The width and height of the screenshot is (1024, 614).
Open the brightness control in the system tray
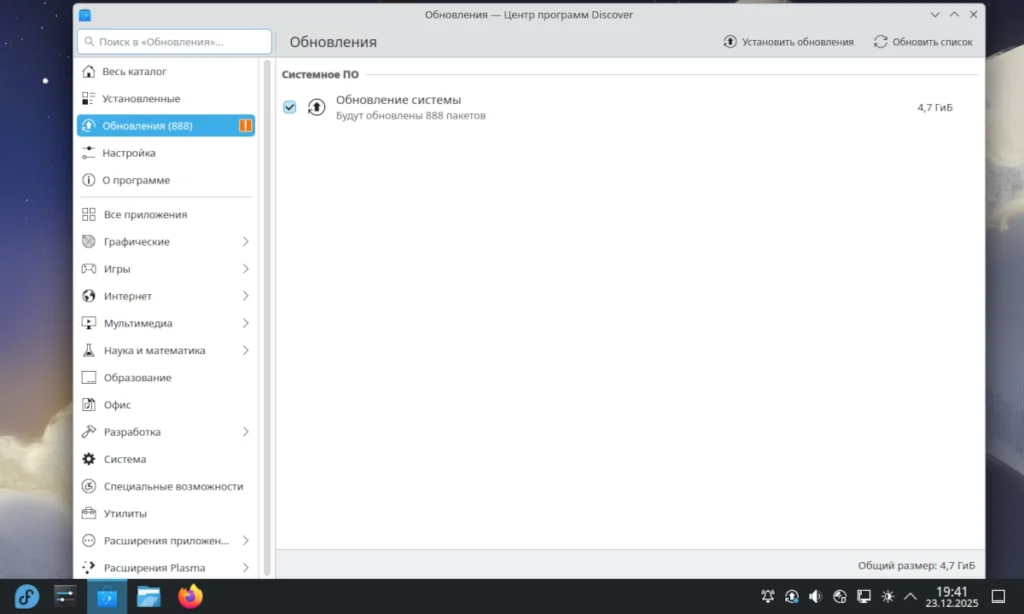888,596
